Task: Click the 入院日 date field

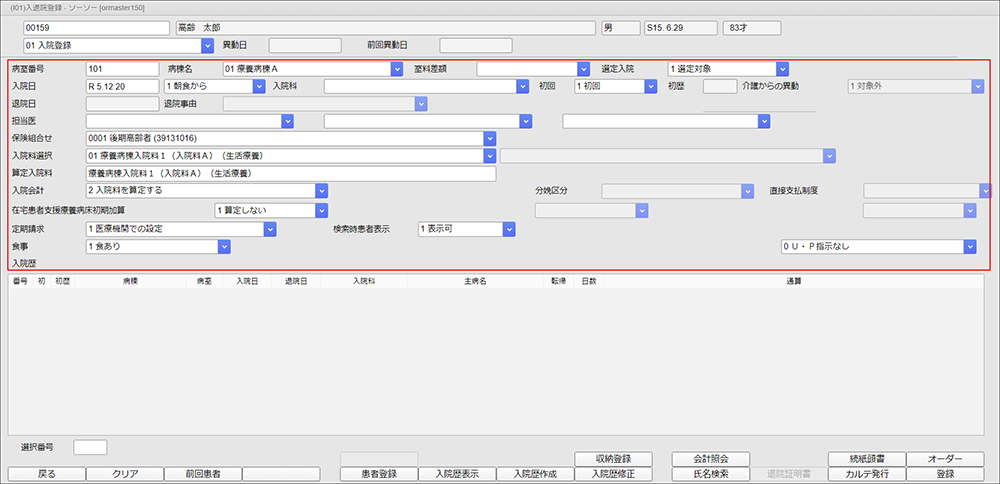Action: (x=123, y=87)
